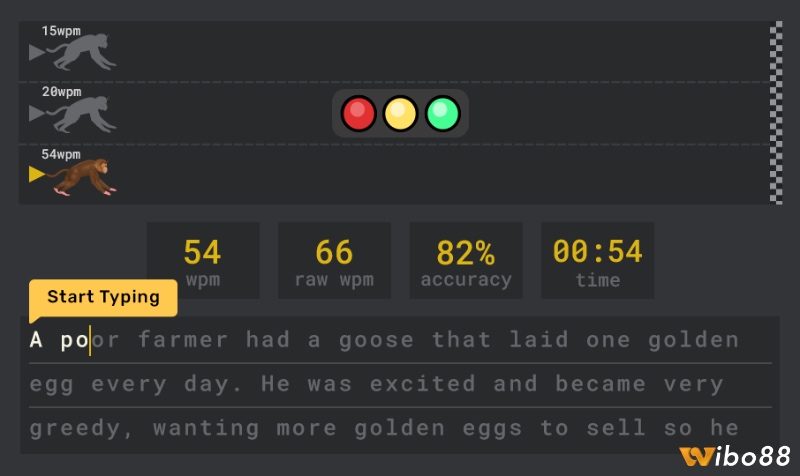Click the gray monkey at 20wpm
Viewport: 800px width, 476px height.
85,115
